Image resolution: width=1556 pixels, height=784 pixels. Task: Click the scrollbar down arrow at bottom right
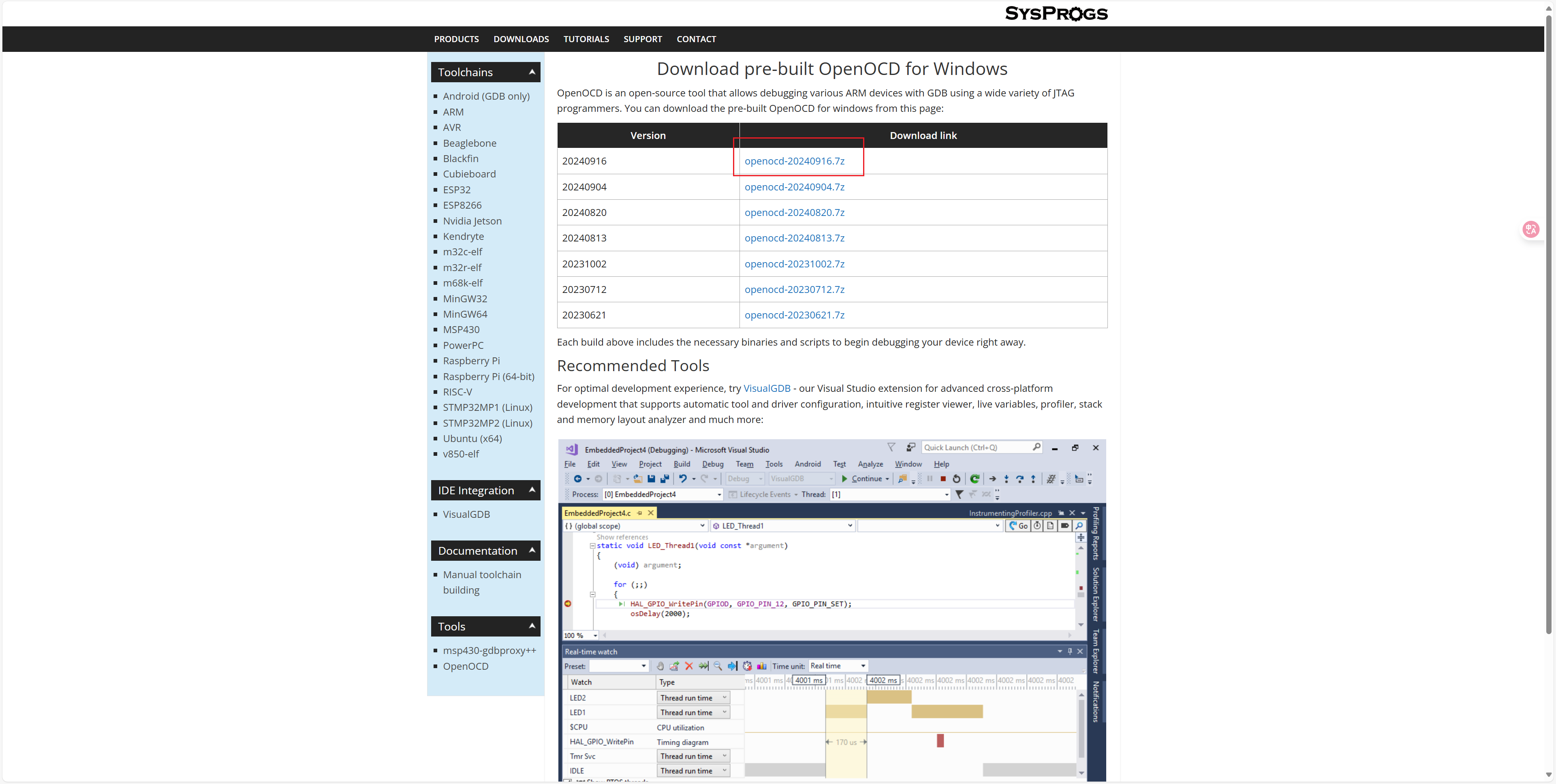1548,775
